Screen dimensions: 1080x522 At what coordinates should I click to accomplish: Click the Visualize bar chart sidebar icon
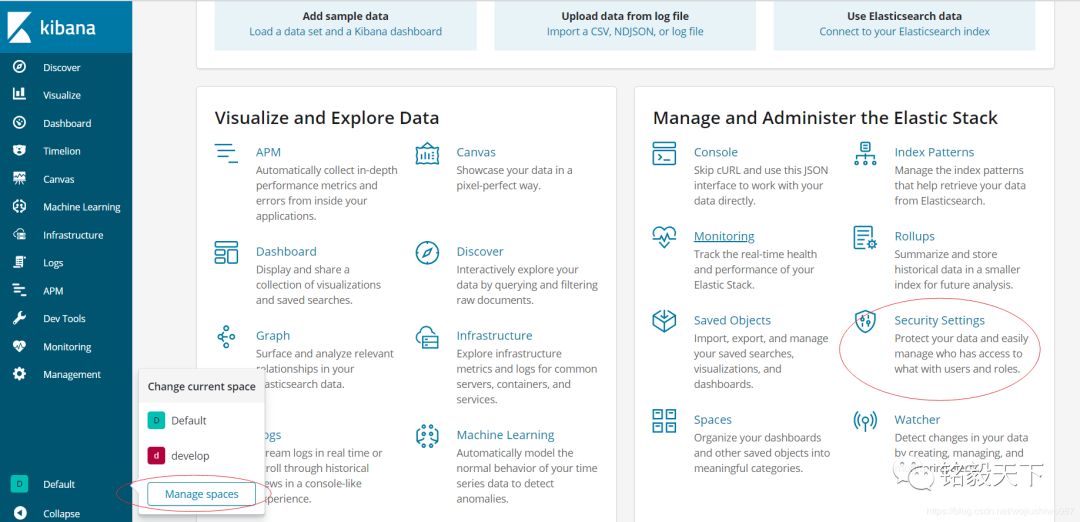19,94
